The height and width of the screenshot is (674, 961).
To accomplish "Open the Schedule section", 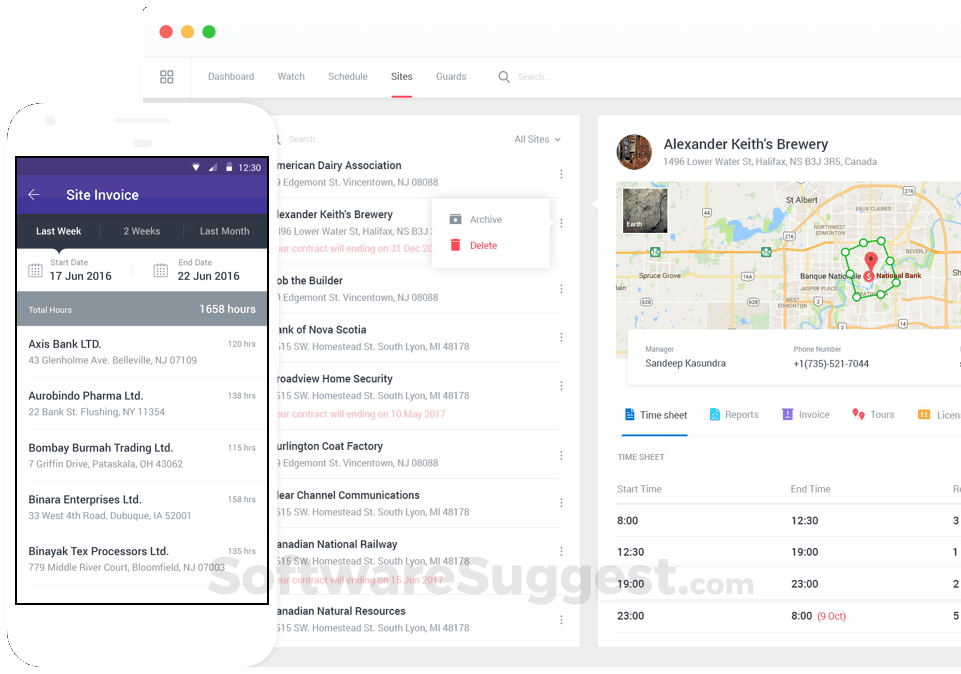I will point(347,76).
